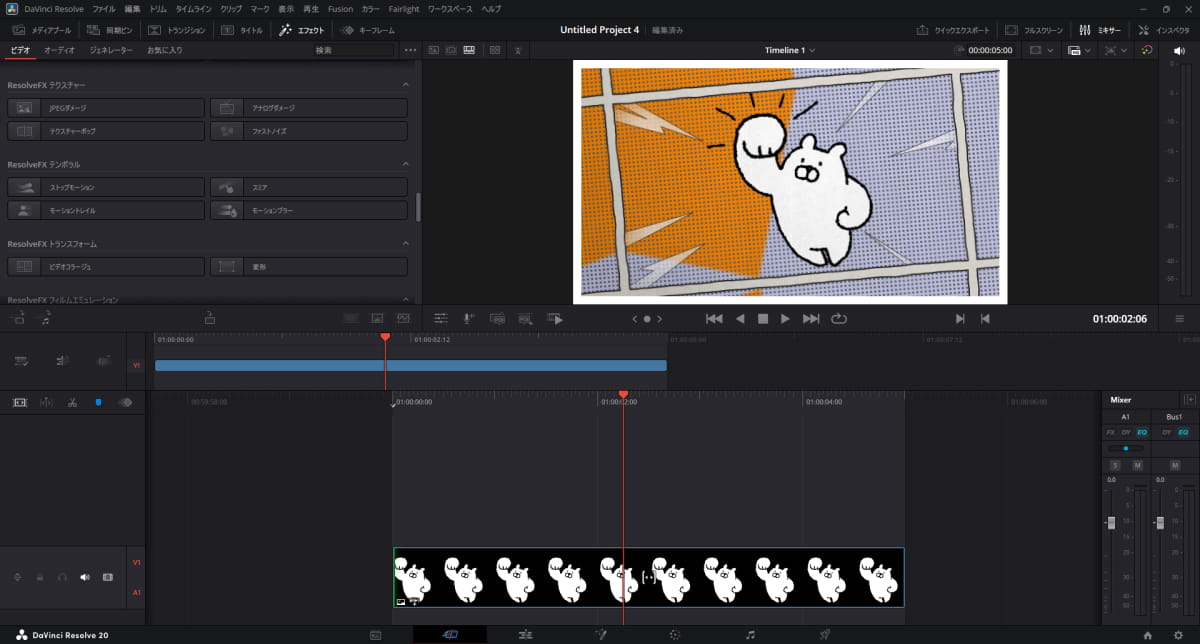
Task: Collapse the ResolveFX フィルムエミュレーション section
Action: 406,299
